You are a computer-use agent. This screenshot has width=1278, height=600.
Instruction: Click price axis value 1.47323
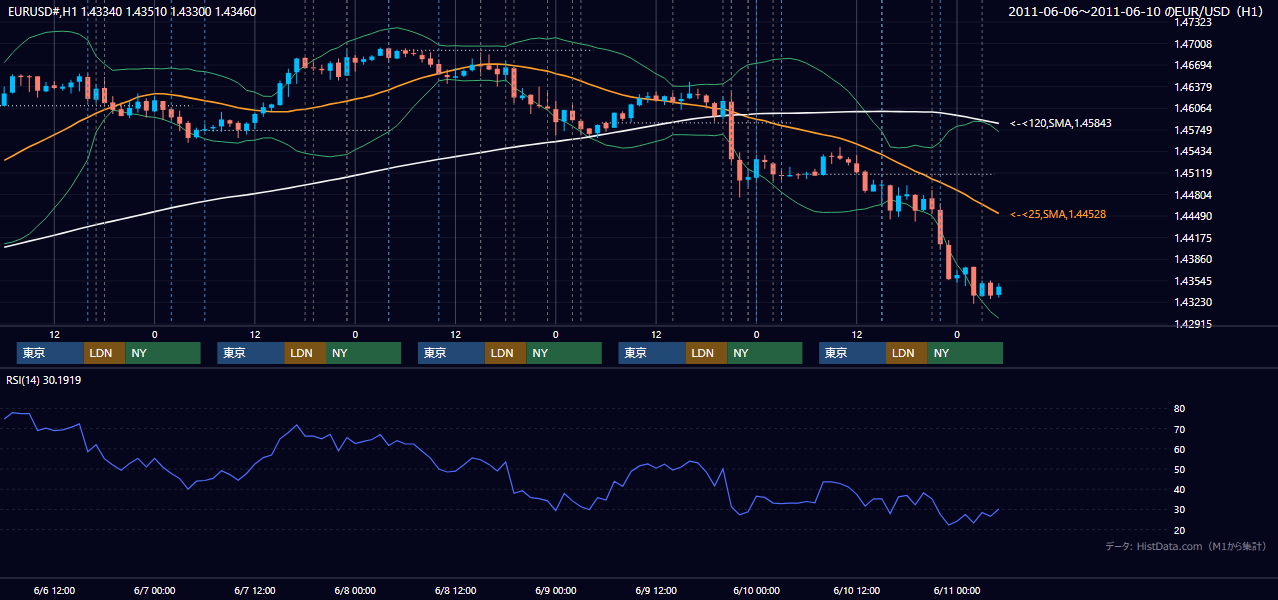(x=1193, y=22)
